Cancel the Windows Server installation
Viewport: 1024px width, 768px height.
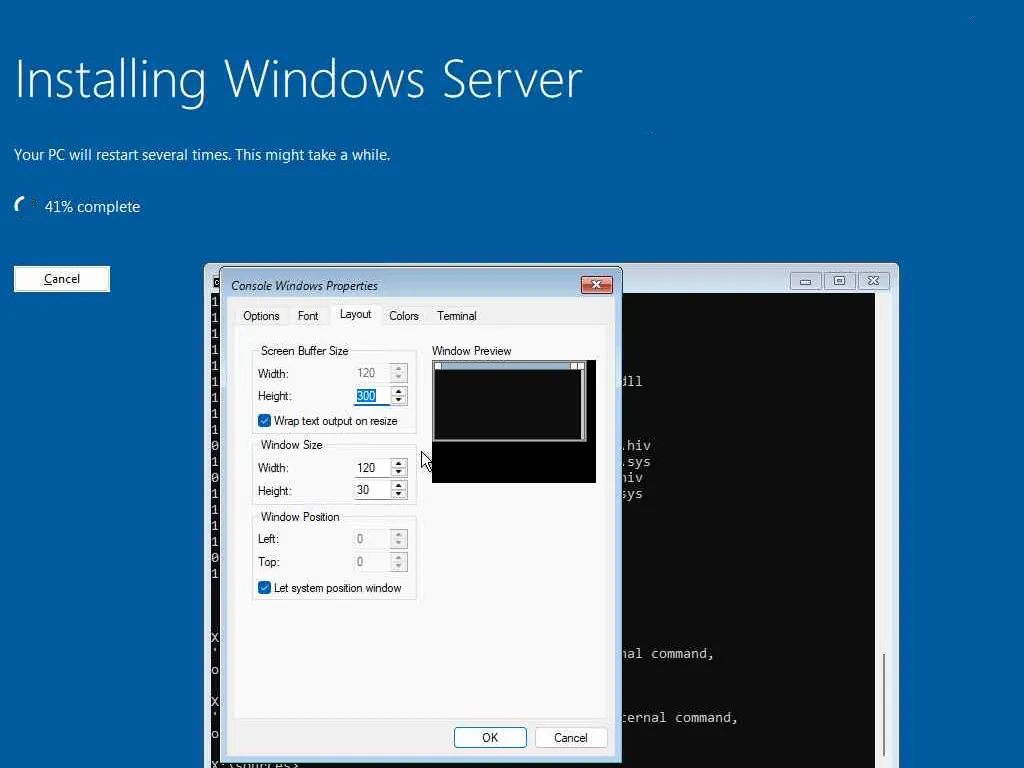point(62,279)
